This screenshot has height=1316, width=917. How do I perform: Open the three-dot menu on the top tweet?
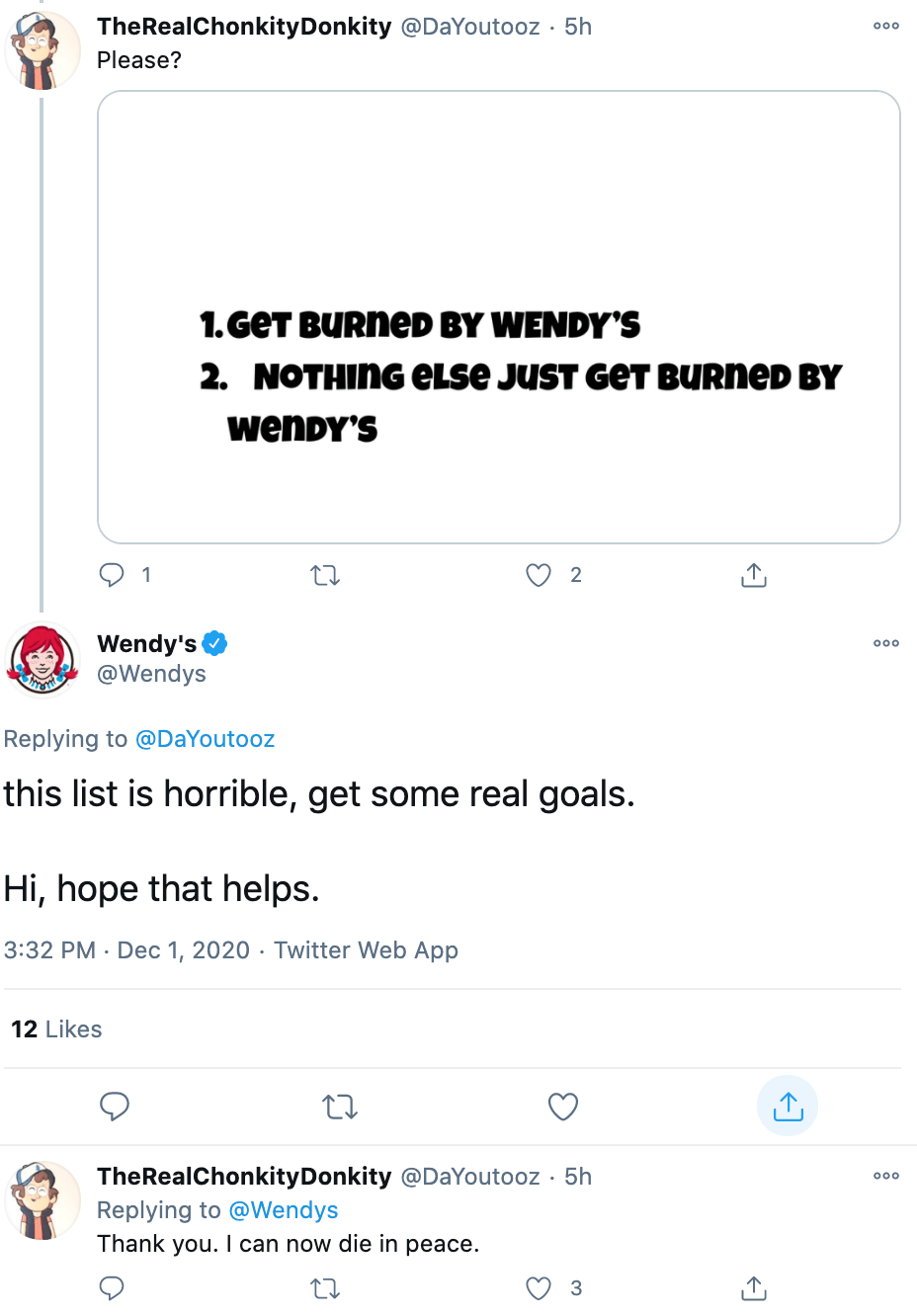pyautogui.click(x=885, y=26)
